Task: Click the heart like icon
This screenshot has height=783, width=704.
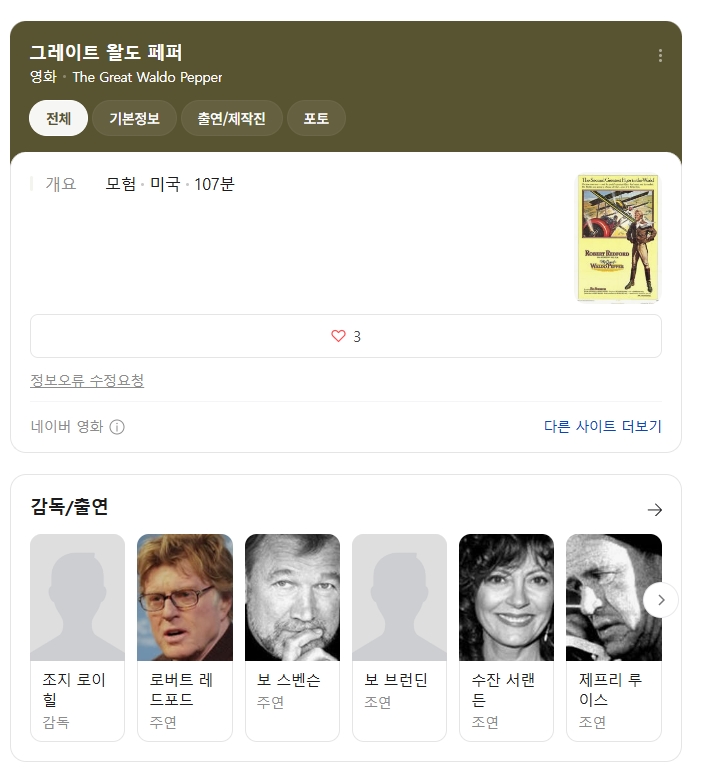Action: [338, 336]
